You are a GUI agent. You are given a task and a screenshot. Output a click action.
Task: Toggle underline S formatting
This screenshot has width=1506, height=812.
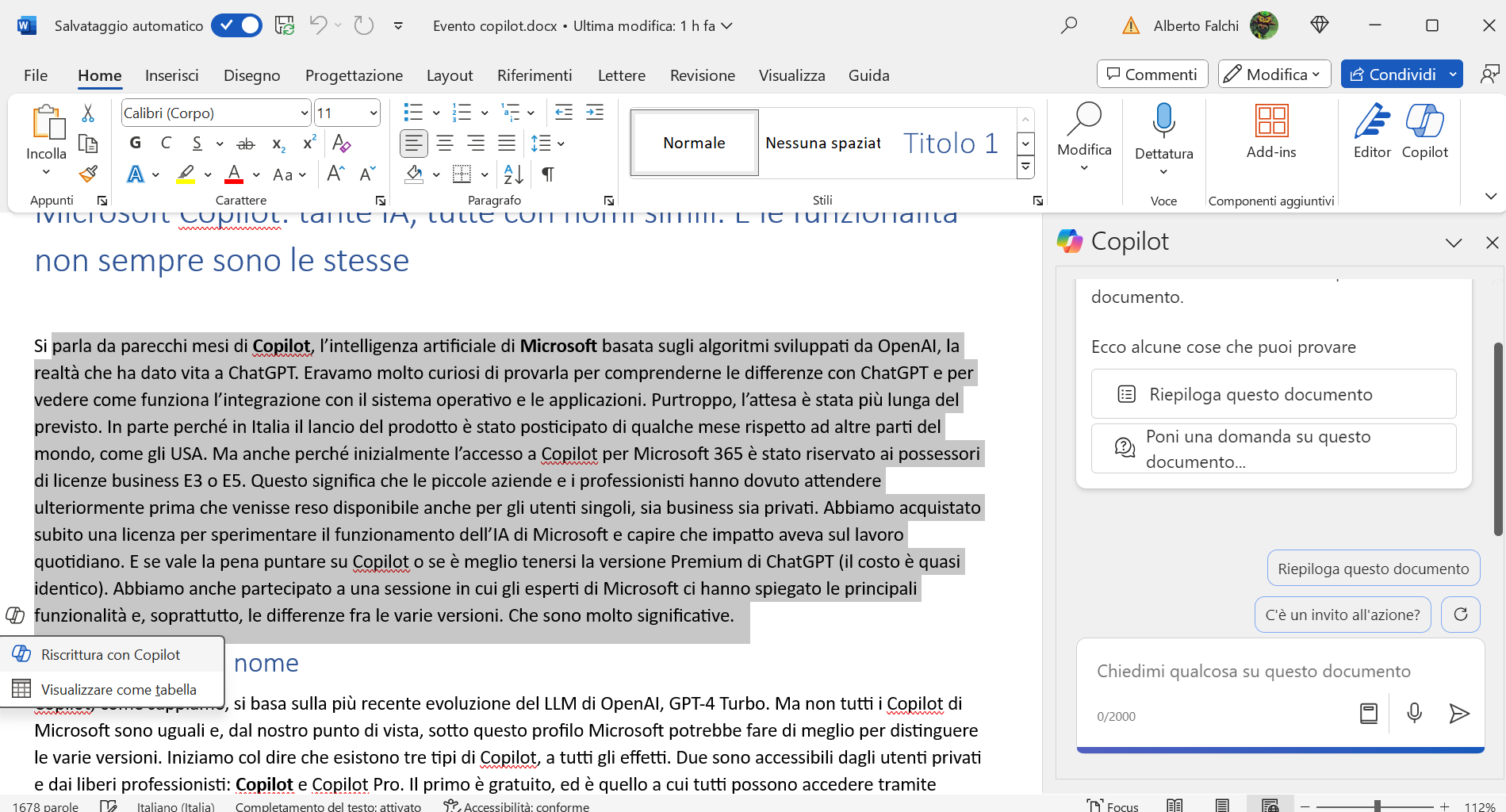click(x=197, y=144)
